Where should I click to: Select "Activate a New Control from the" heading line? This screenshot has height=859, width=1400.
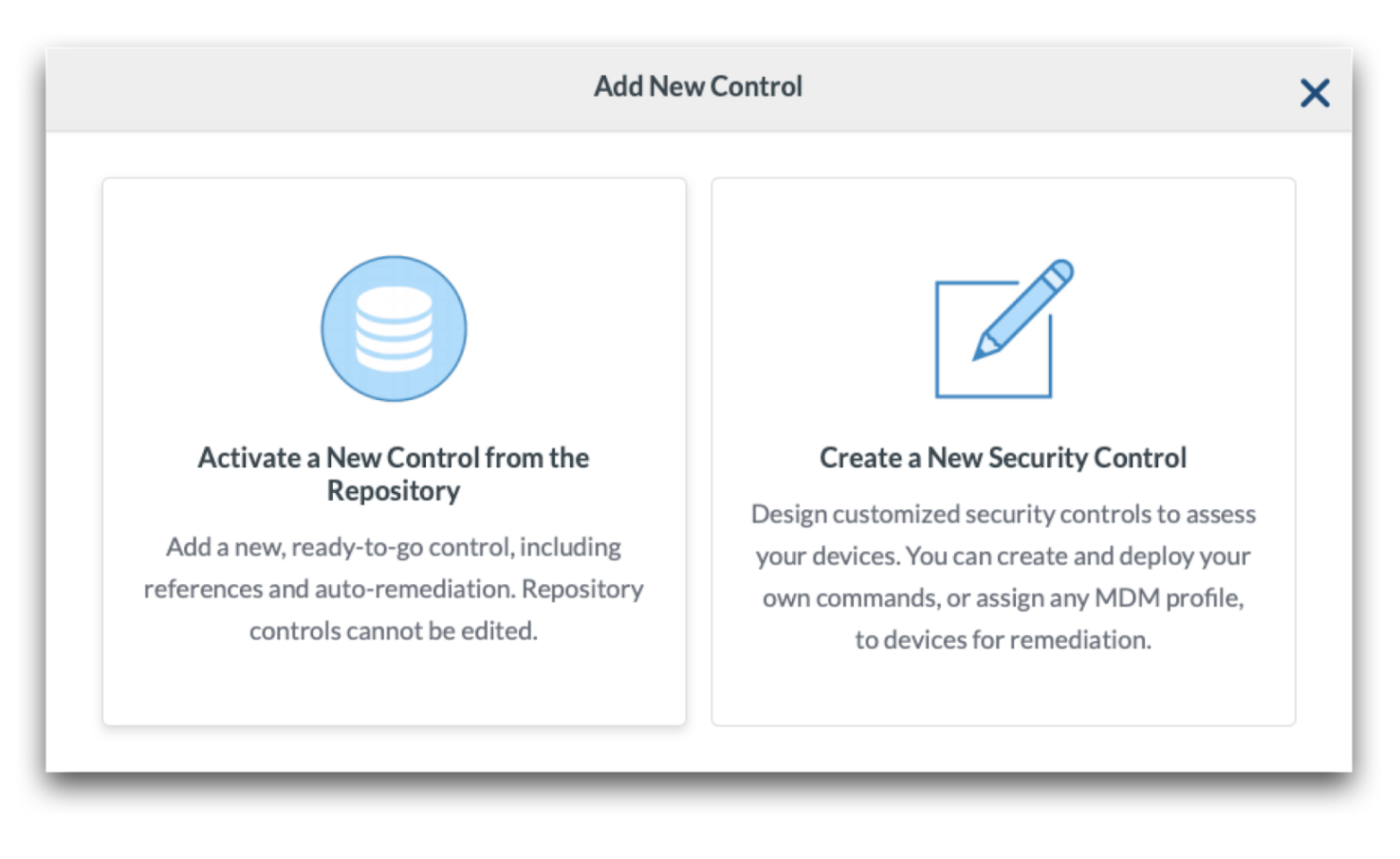[394, 458]
